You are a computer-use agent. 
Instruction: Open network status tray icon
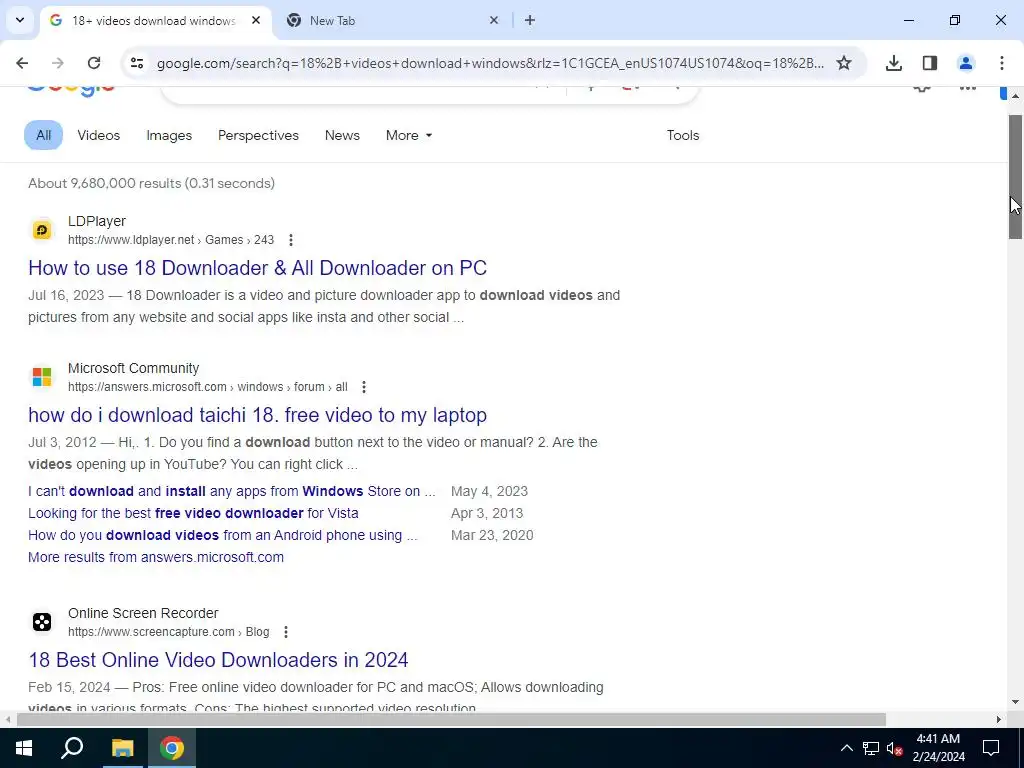pyautogui.click(x=871, y=748)
